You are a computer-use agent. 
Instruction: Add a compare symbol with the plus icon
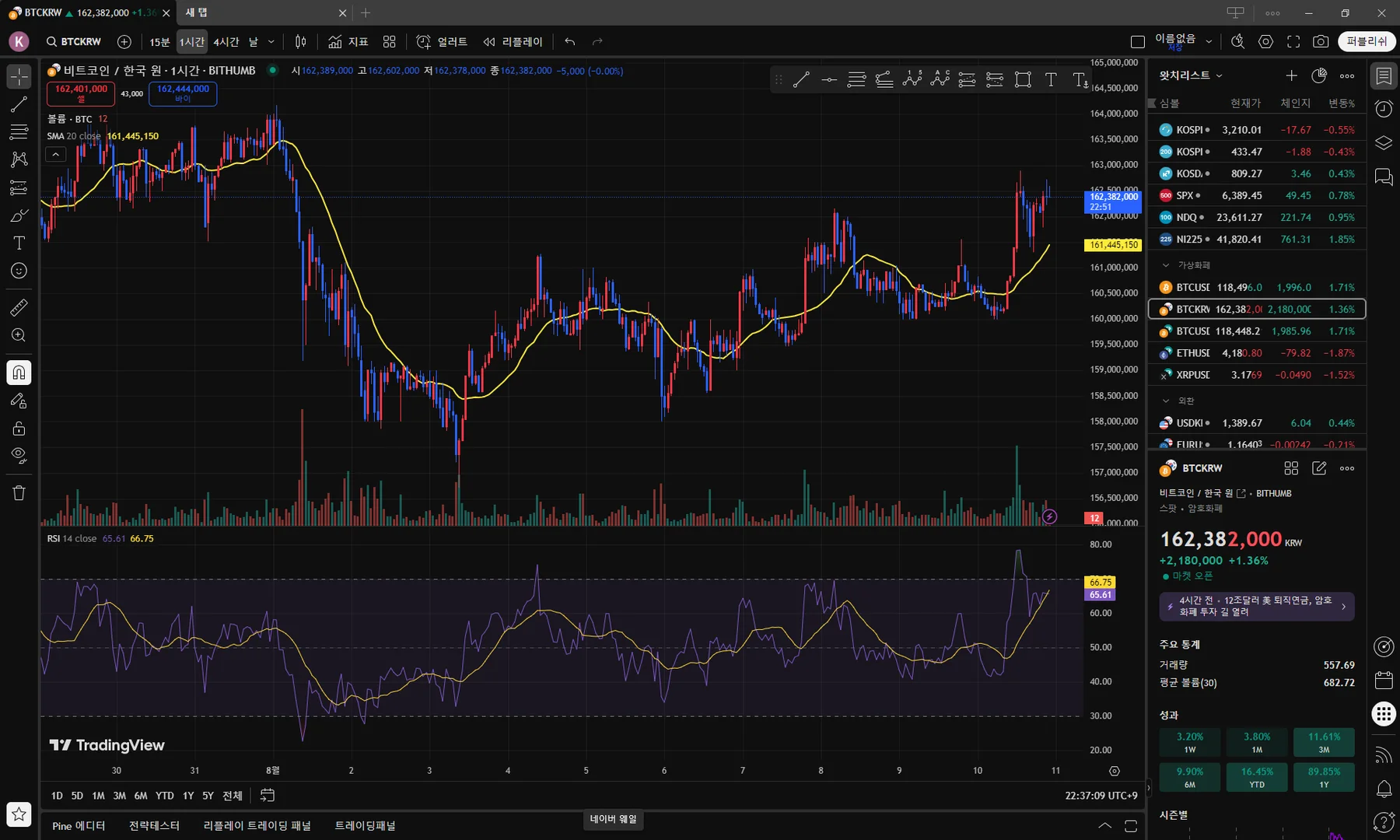pos(124,42)
